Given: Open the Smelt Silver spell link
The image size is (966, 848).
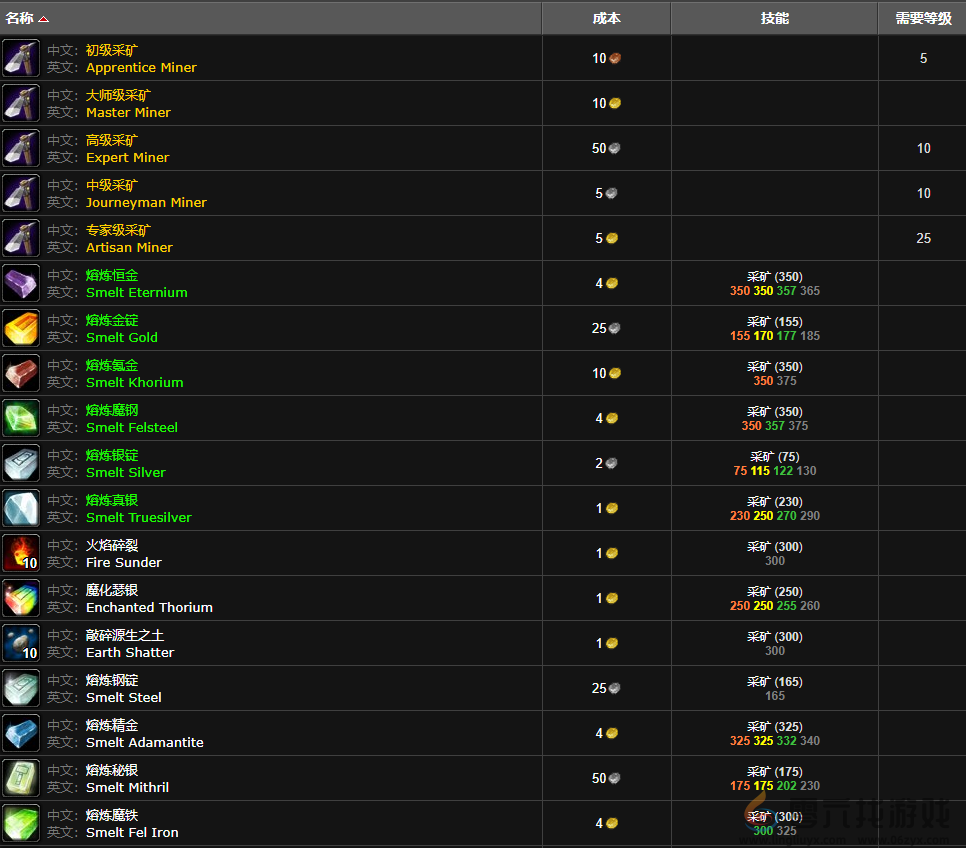Looking at the screenshot, I should pyautogui.click(x=126, y=473).
